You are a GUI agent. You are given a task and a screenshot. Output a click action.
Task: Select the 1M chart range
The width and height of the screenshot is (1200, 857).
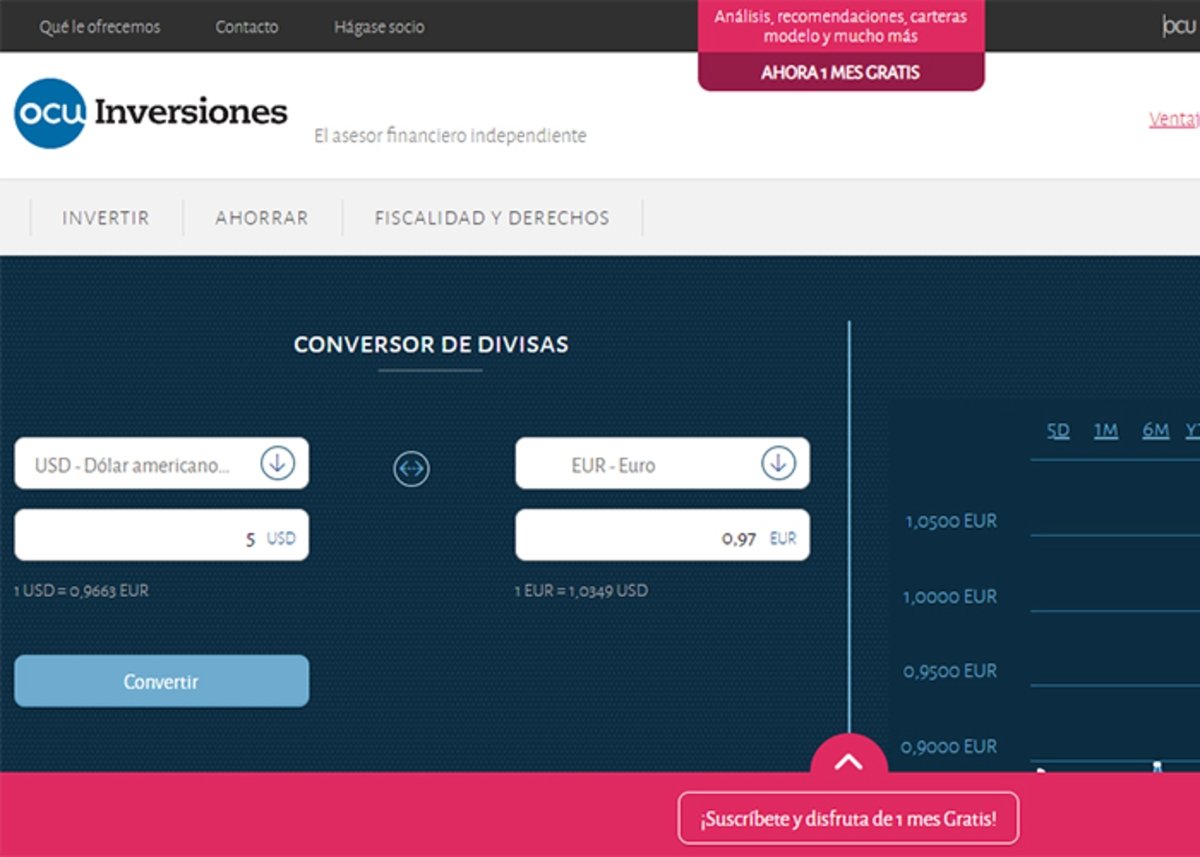pyautogui.click(x=1105, y=430)
